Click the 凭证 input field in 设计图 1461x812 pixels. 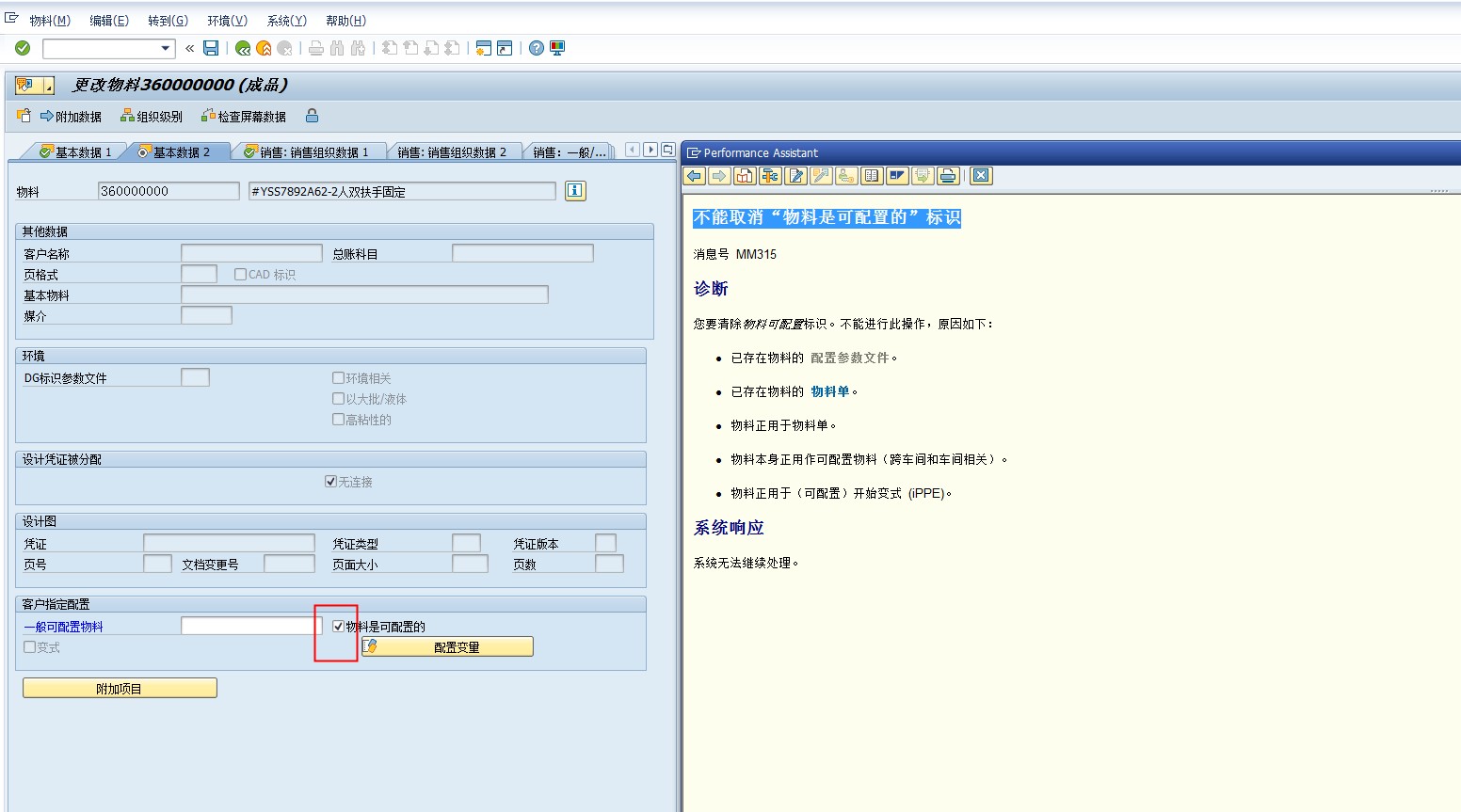coord(229,543)
